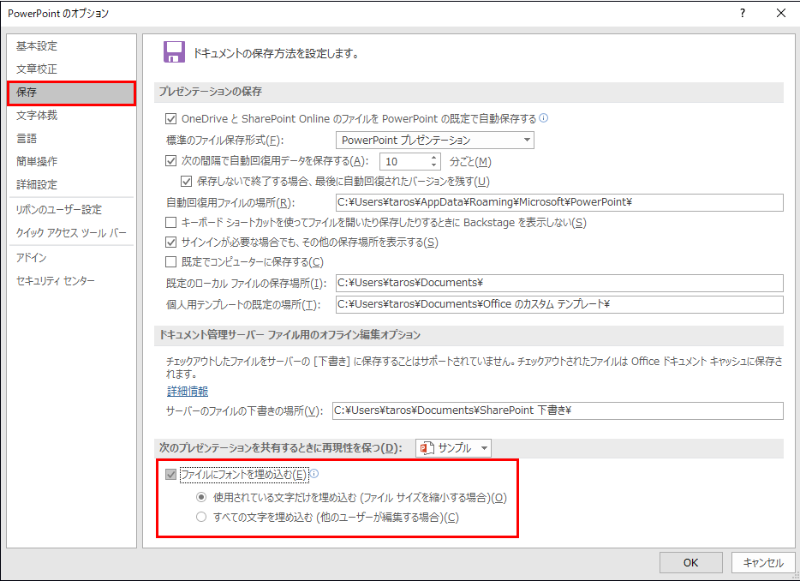Check the Backstage を表示しない option

[170, 222]
